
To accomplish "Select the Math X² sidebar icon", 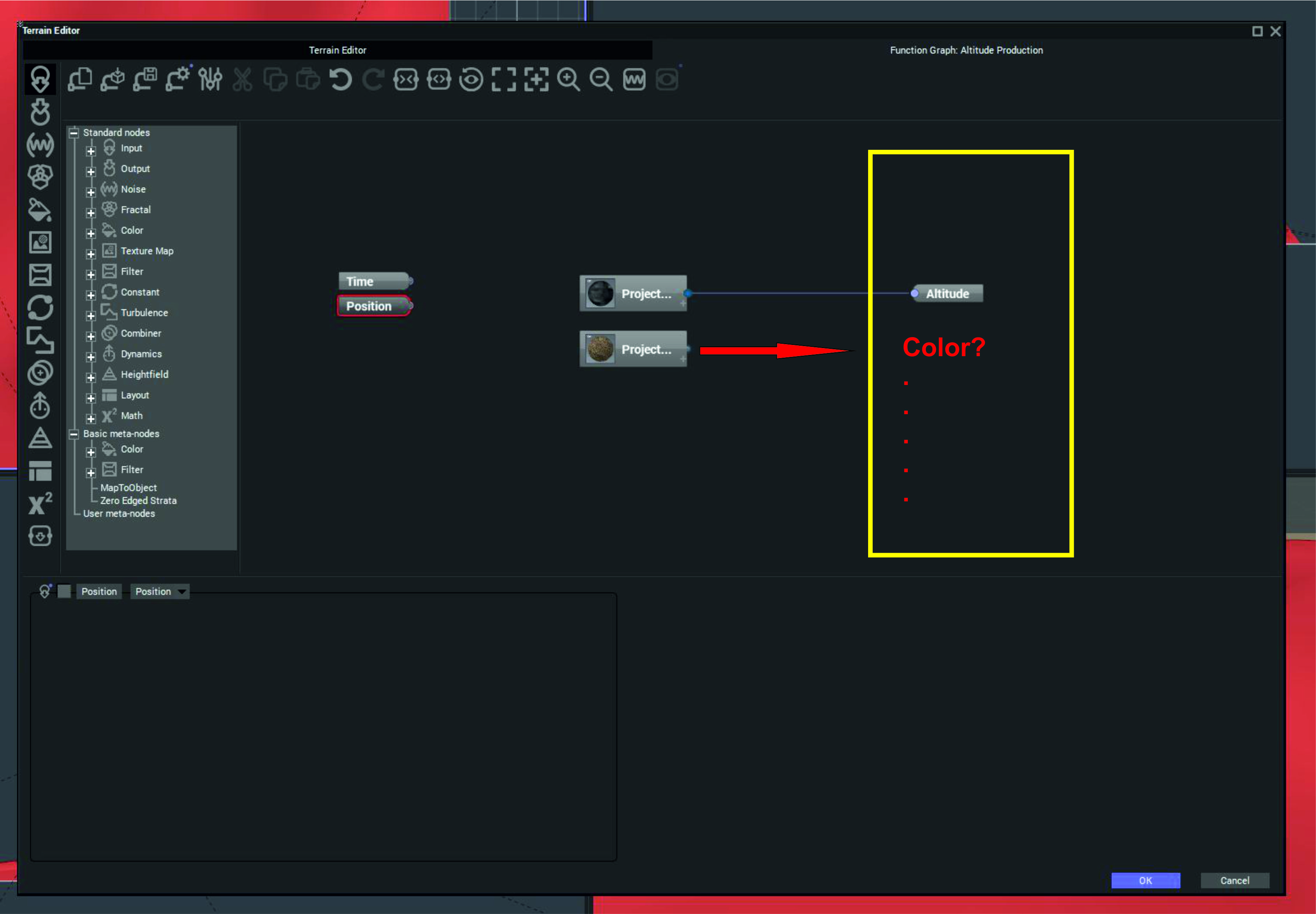I will coord(40,504).
